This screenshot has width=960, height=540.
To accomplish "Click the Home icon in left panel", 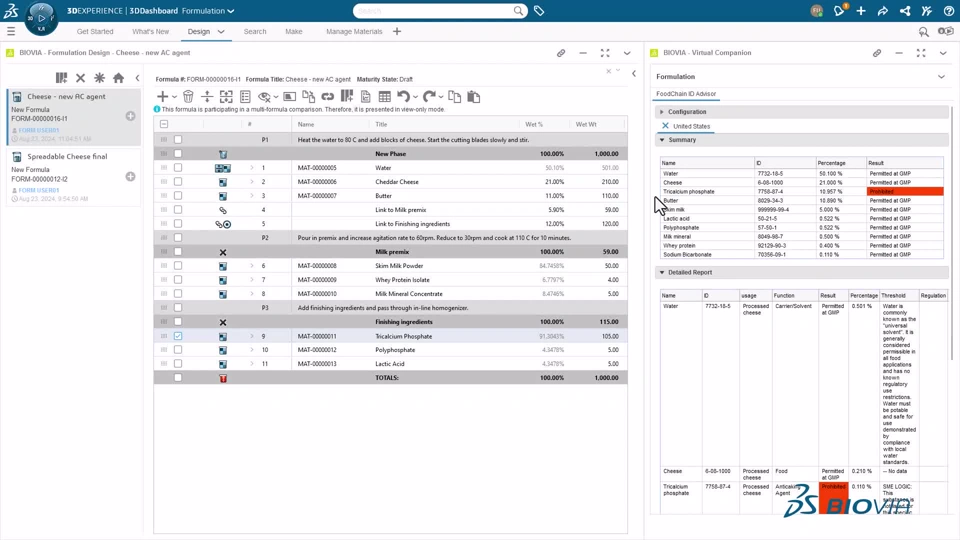I will pos(119,78).
